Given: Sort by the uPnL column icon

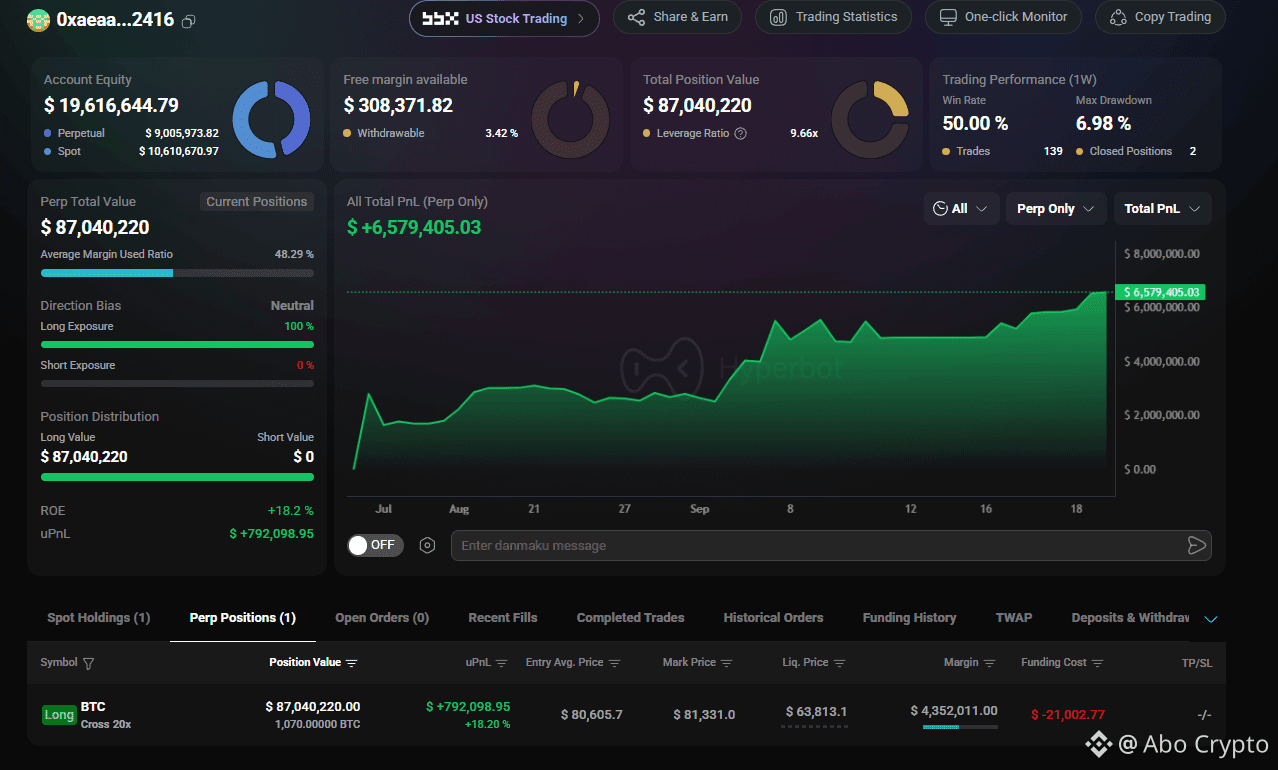Looking at the screenshot, I should 502,663.
